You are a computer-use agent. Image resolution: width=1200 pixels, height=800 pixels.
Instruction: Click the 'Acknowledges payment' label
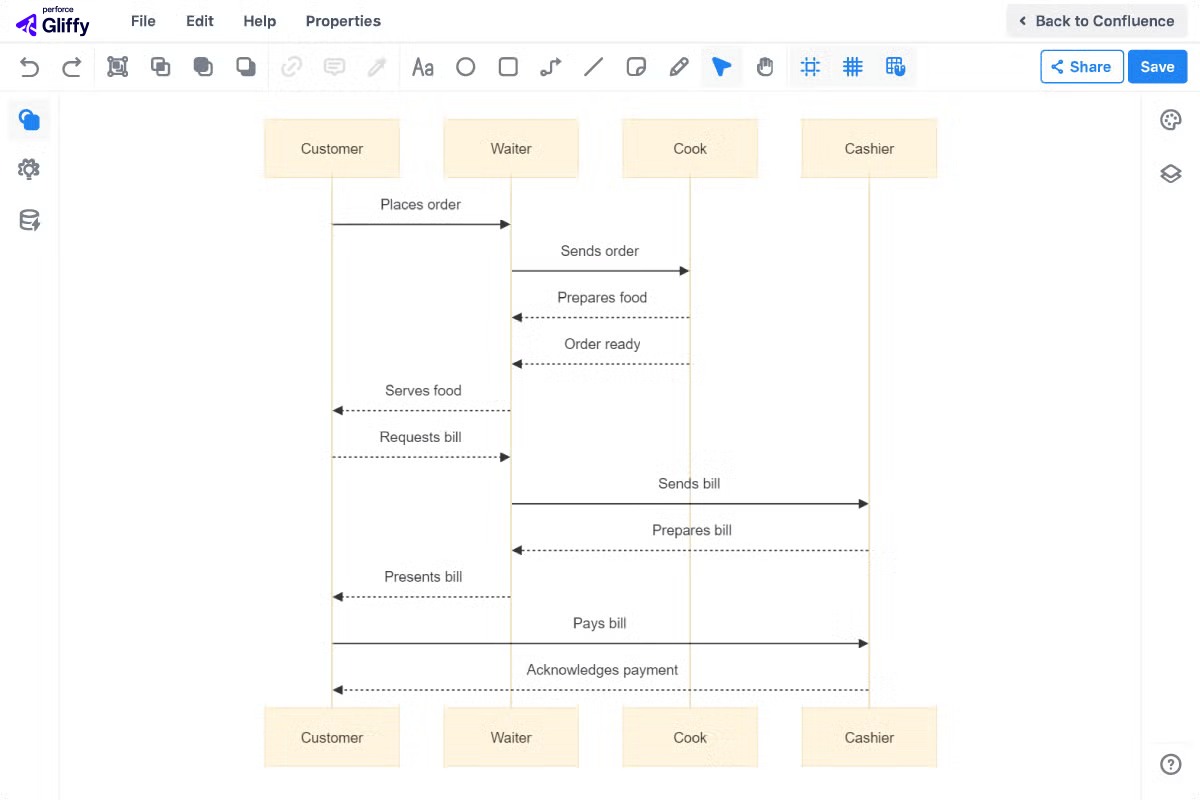602,670
